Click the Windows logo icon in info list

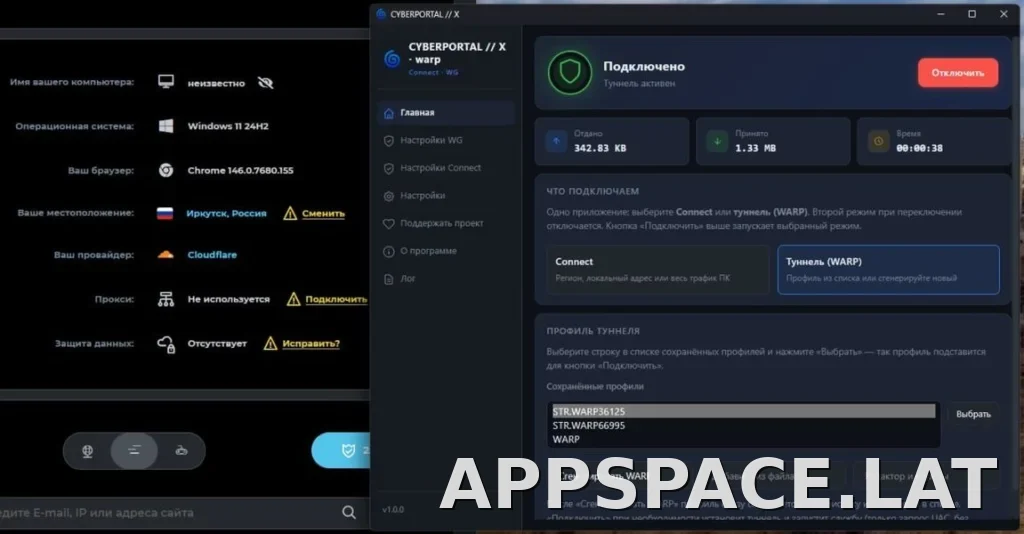[x=166, y=126]
